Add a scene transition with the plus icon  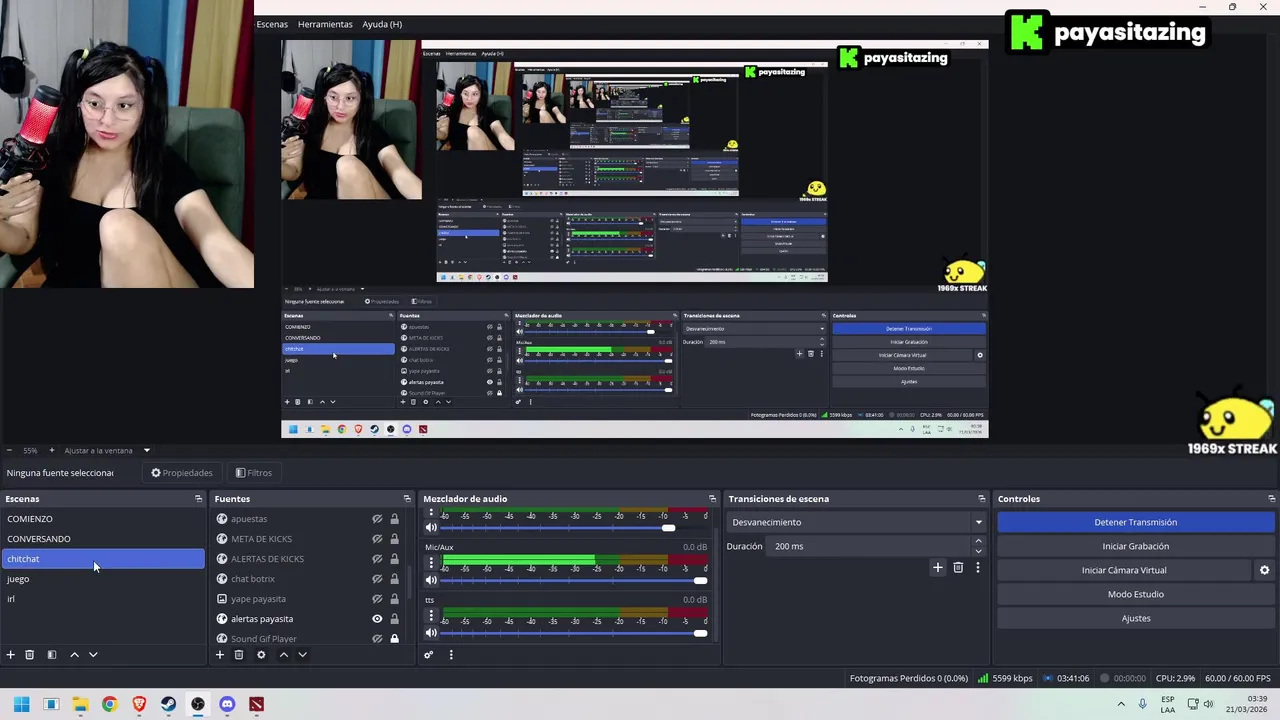pyautogui.click(x=937, y=568)
